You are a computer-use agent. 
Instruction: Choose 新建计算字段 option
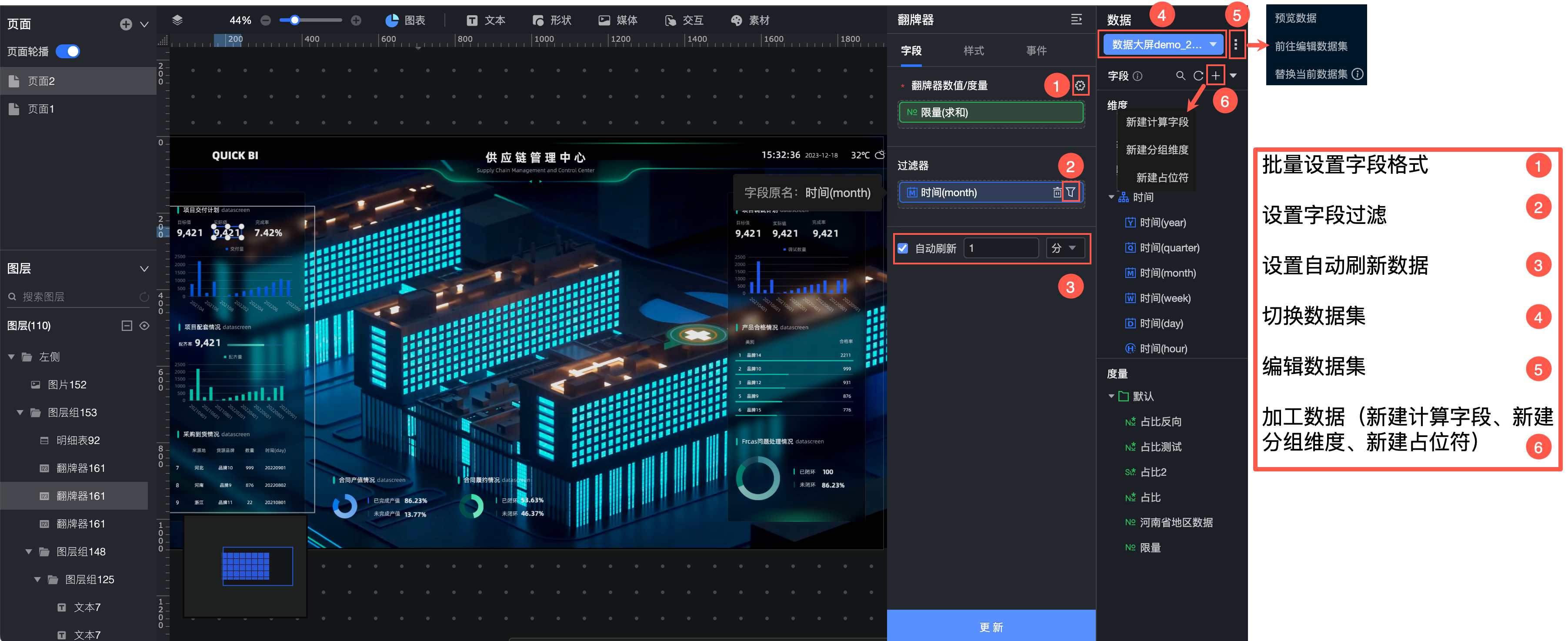coord(1157,122)
